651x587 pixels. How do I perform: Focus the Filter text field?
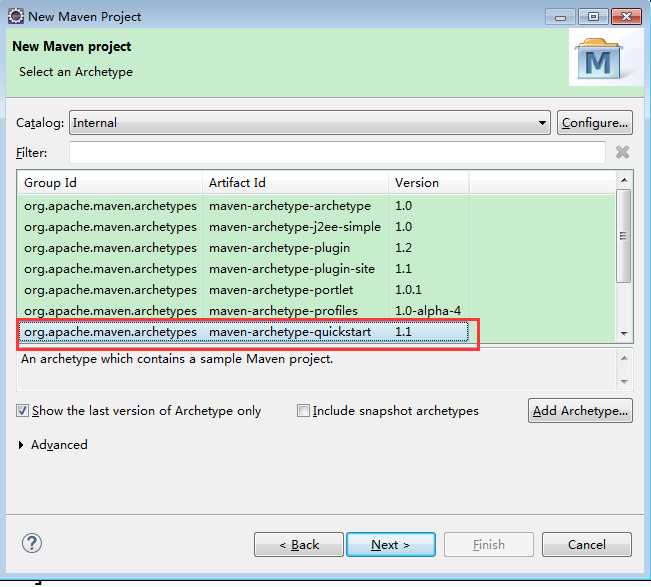click(x=337, y=153)
